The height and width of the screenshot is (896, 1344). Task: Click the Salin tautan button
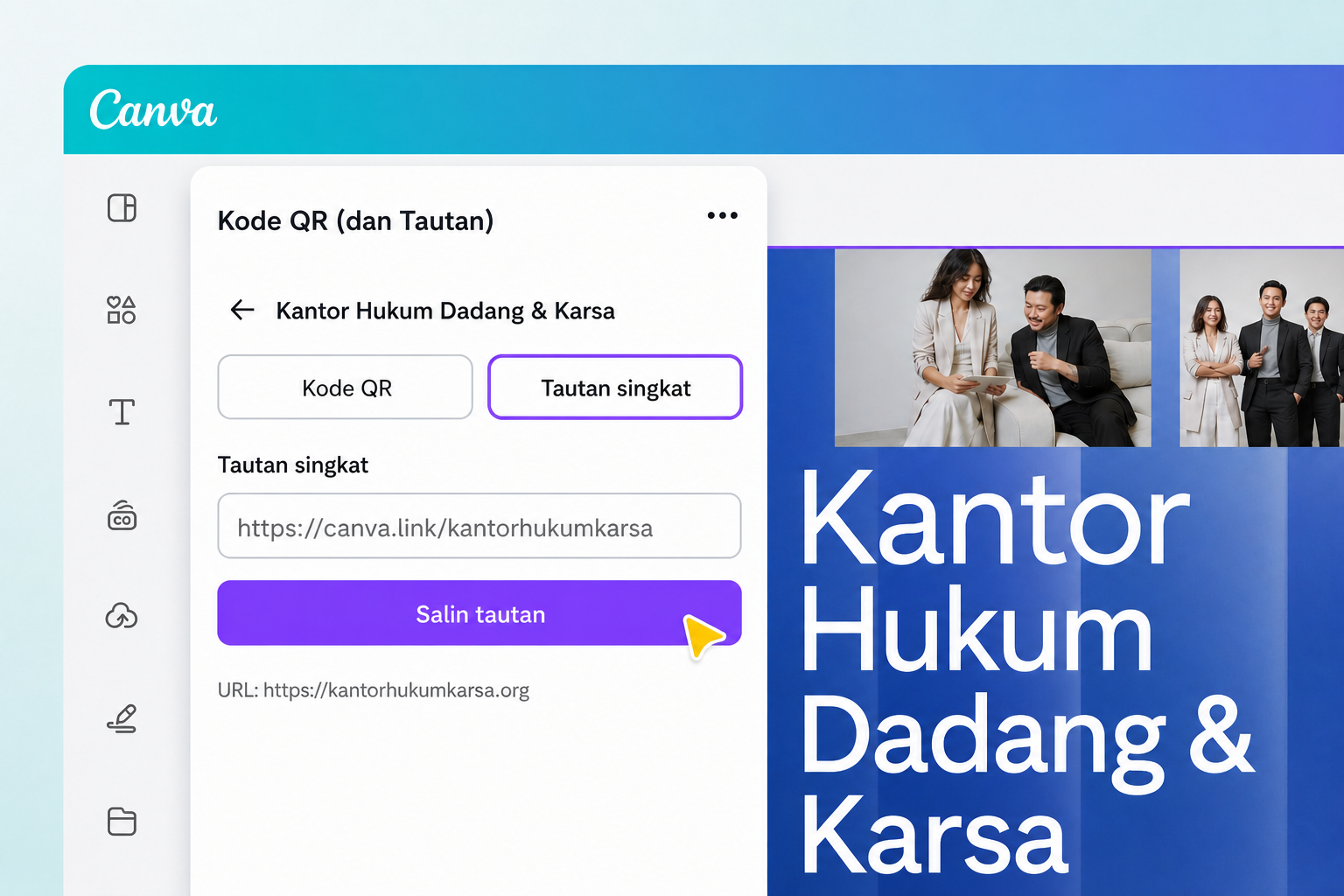[479, 613]
